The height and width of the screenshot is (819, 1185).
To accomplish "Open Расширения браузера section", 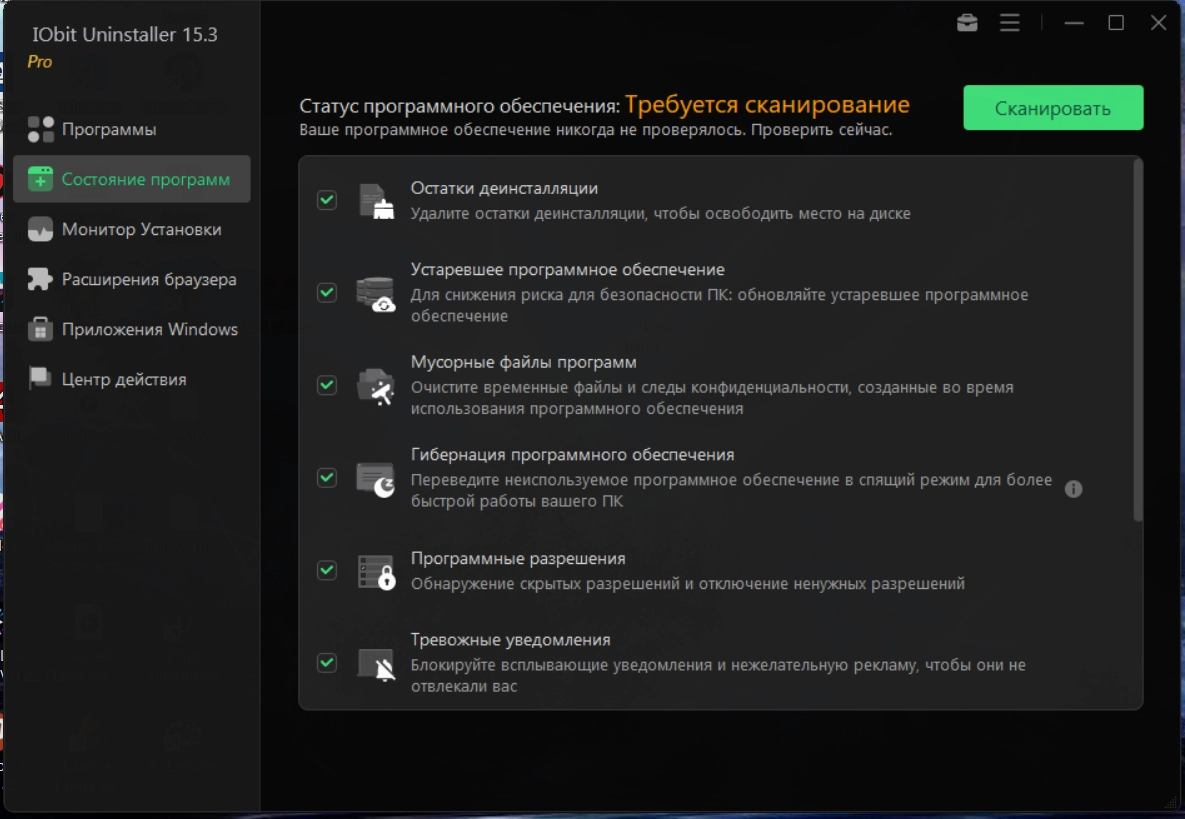I will click(x=131, y=280).
